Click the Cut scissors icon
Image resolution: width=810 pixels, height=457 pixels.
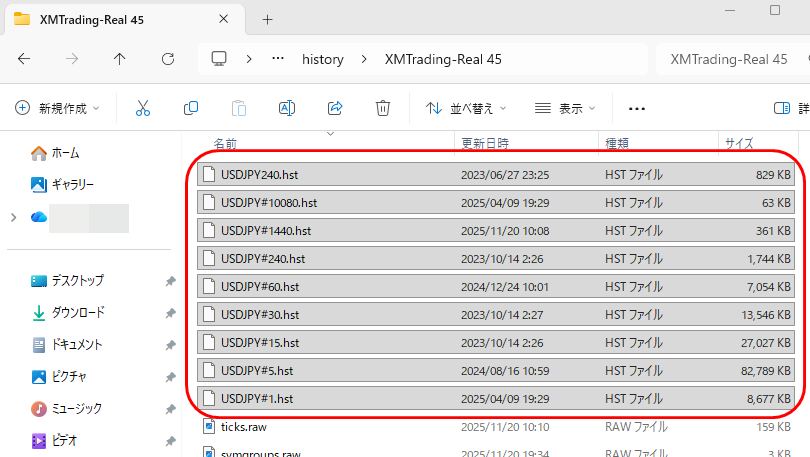(x=142, y=108)
